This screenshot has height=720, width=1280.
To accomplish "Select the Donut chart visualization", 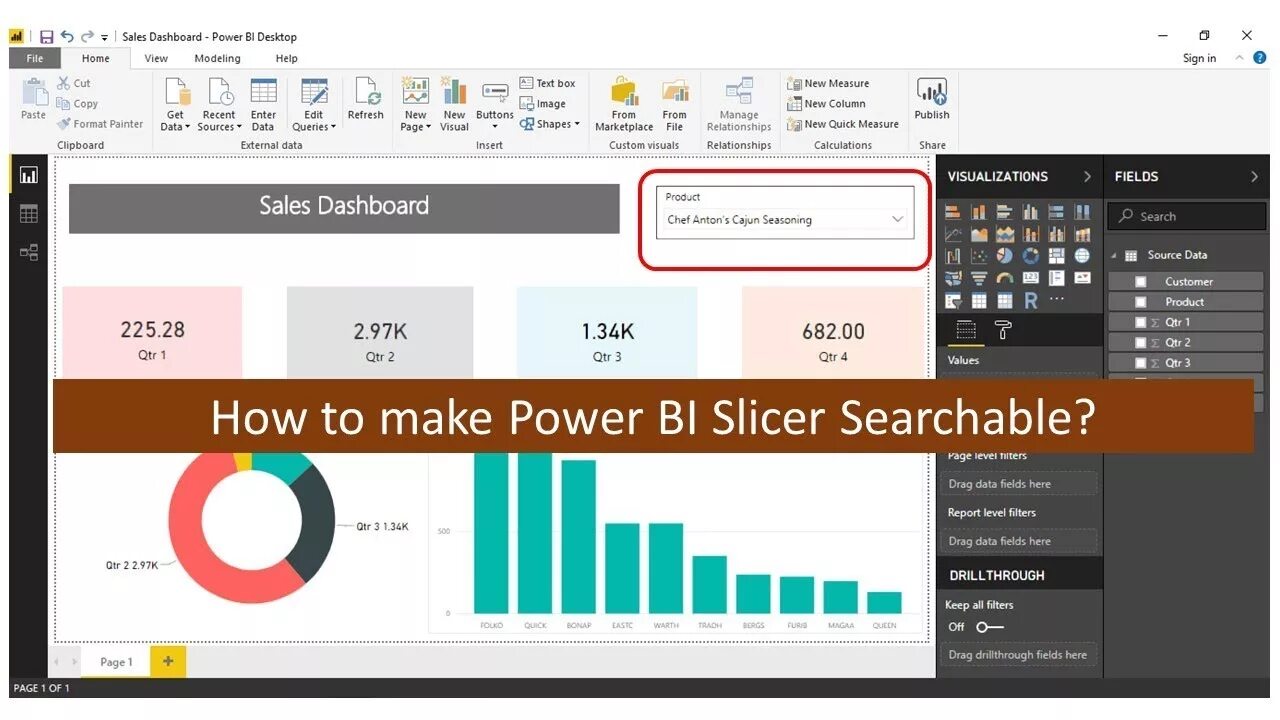I will [1031, 256].
